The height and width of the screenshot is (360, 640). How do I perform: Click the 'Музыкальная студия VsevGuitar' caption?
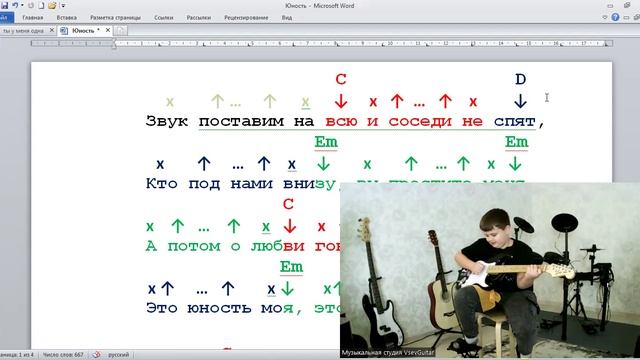tap(387, 353)
